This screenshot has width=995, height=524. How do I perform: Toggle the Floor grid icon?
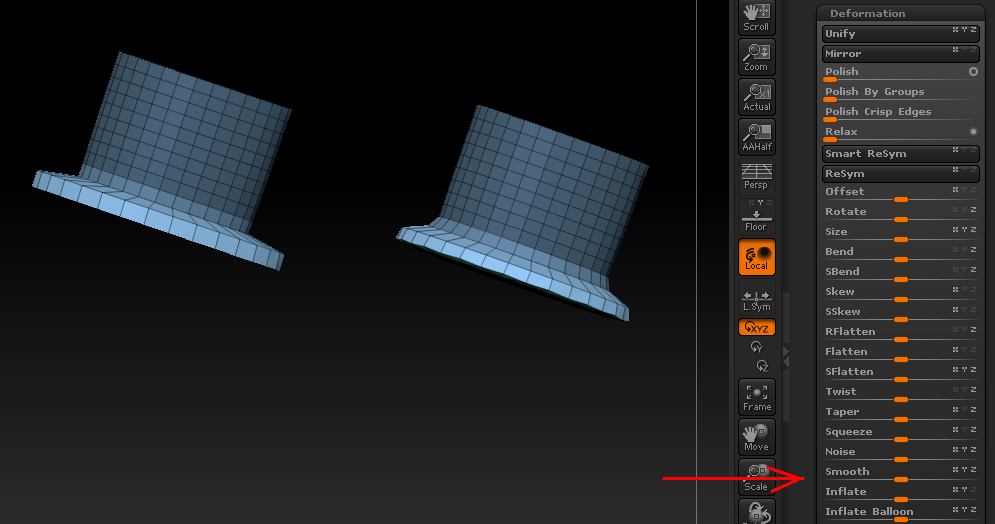(756, 216)
